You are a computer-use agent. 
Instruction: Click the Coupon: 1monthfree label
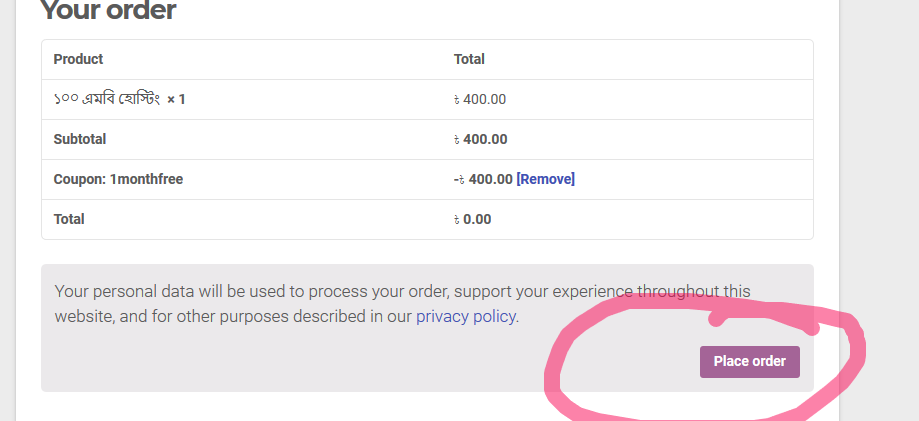click(x=118, y=179)
